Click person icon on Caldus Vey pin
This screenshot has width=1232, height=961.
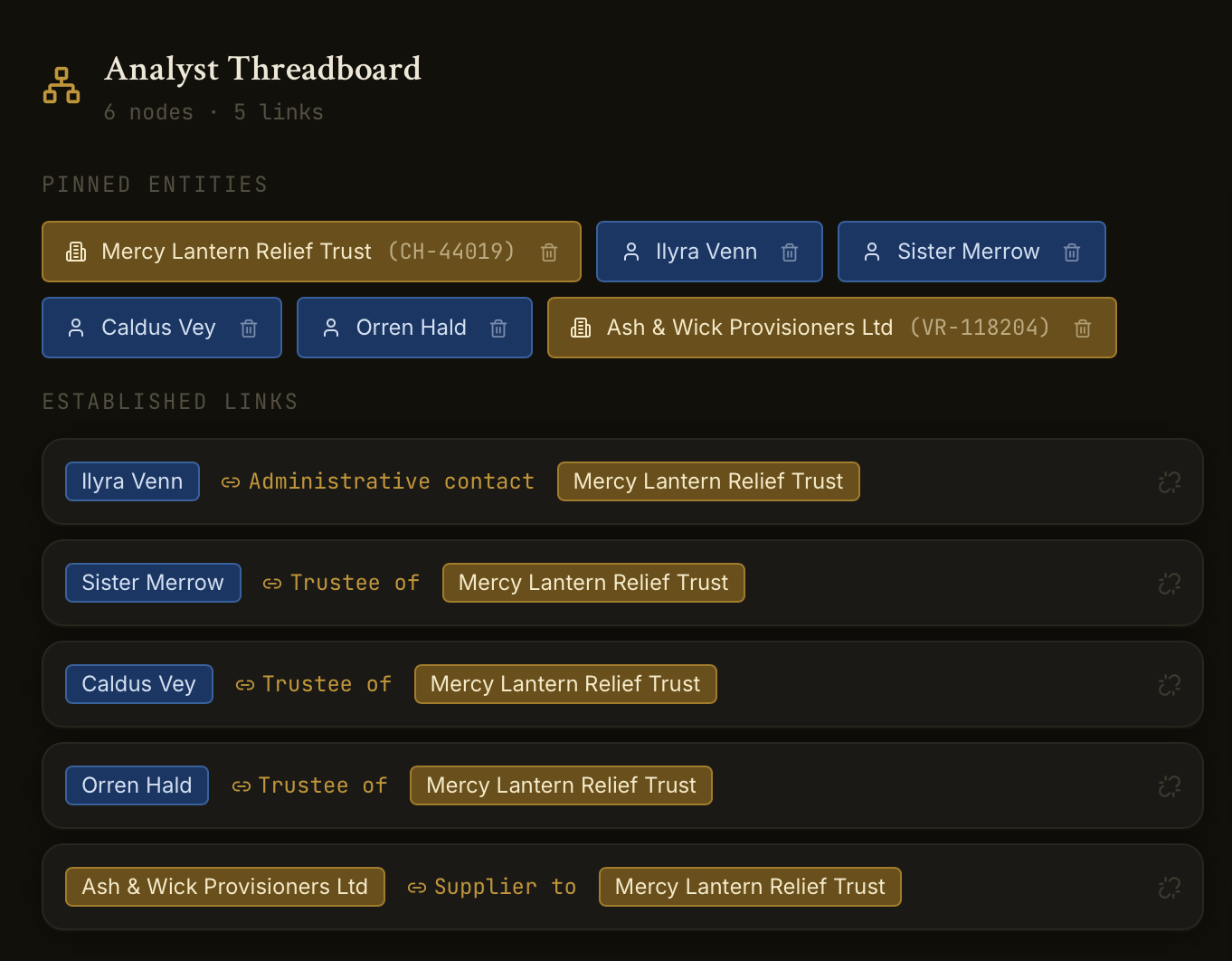(x=76, y=328)
